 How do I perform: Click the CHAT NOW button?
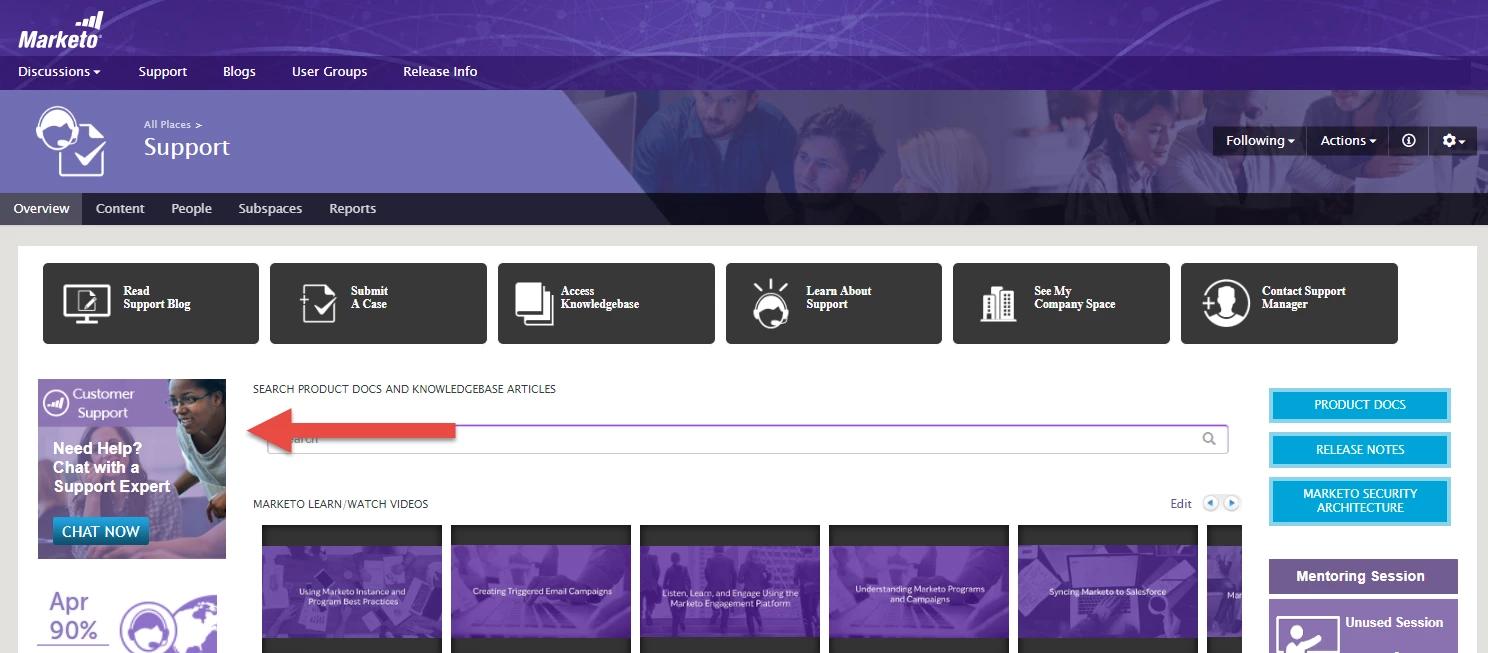click(x=101, y=531)
